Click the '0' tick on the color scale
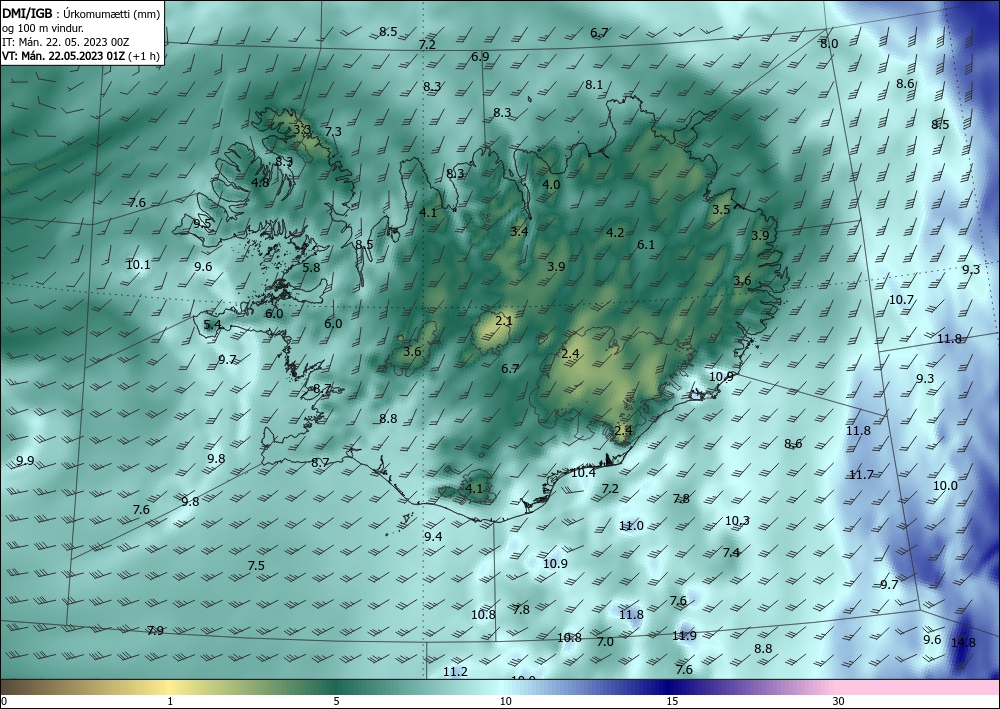 coord(4,701)
